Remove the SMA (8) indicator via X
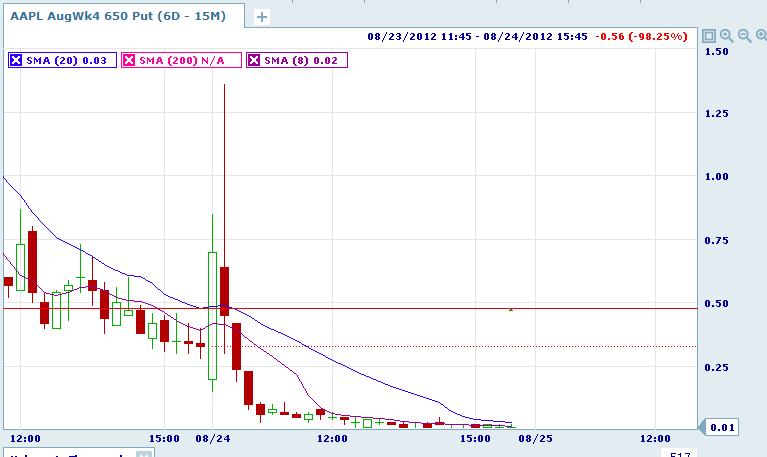 point(254,60)
